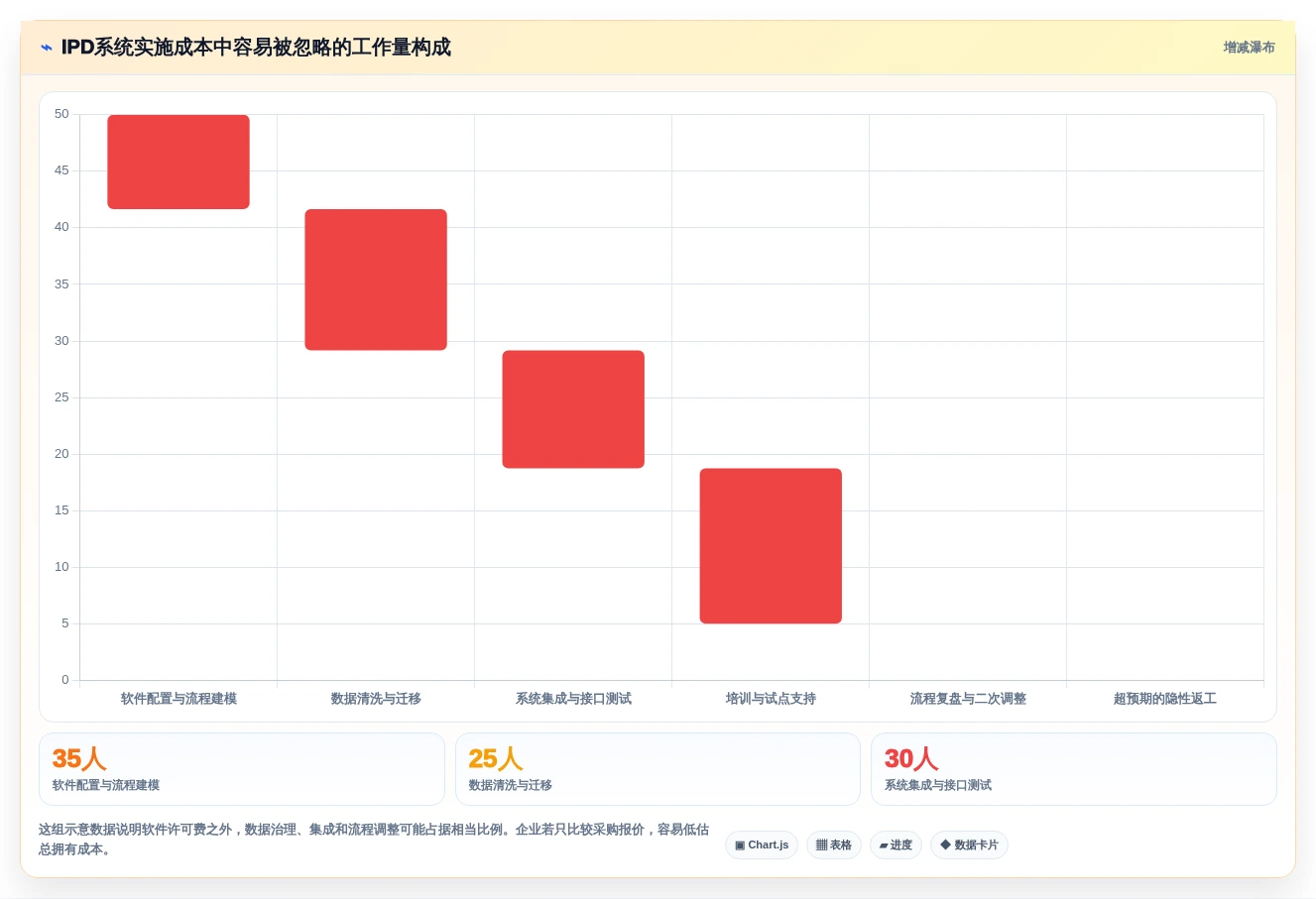This screenshot has height=899, width=1316.
Task: Click the card caption 系统集成与接口测试 under 30人
Action: [938, 785]
